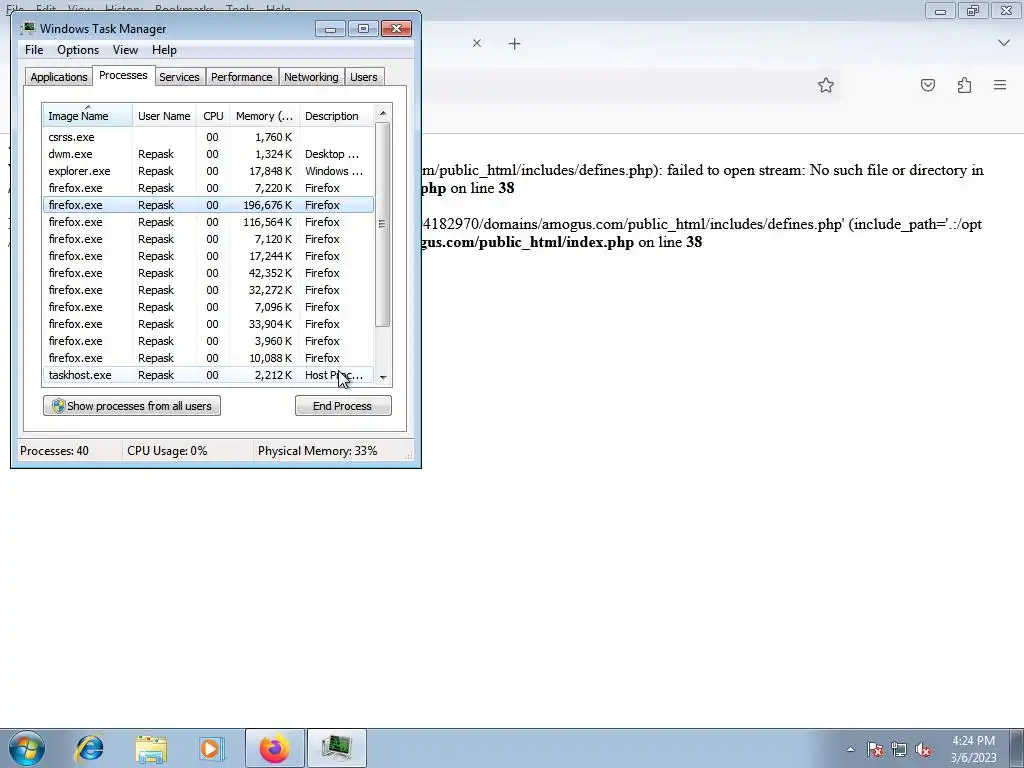This screenshot has width=1024, height=768.
Task: Sort by User Name column header
Action: [165, 116]
